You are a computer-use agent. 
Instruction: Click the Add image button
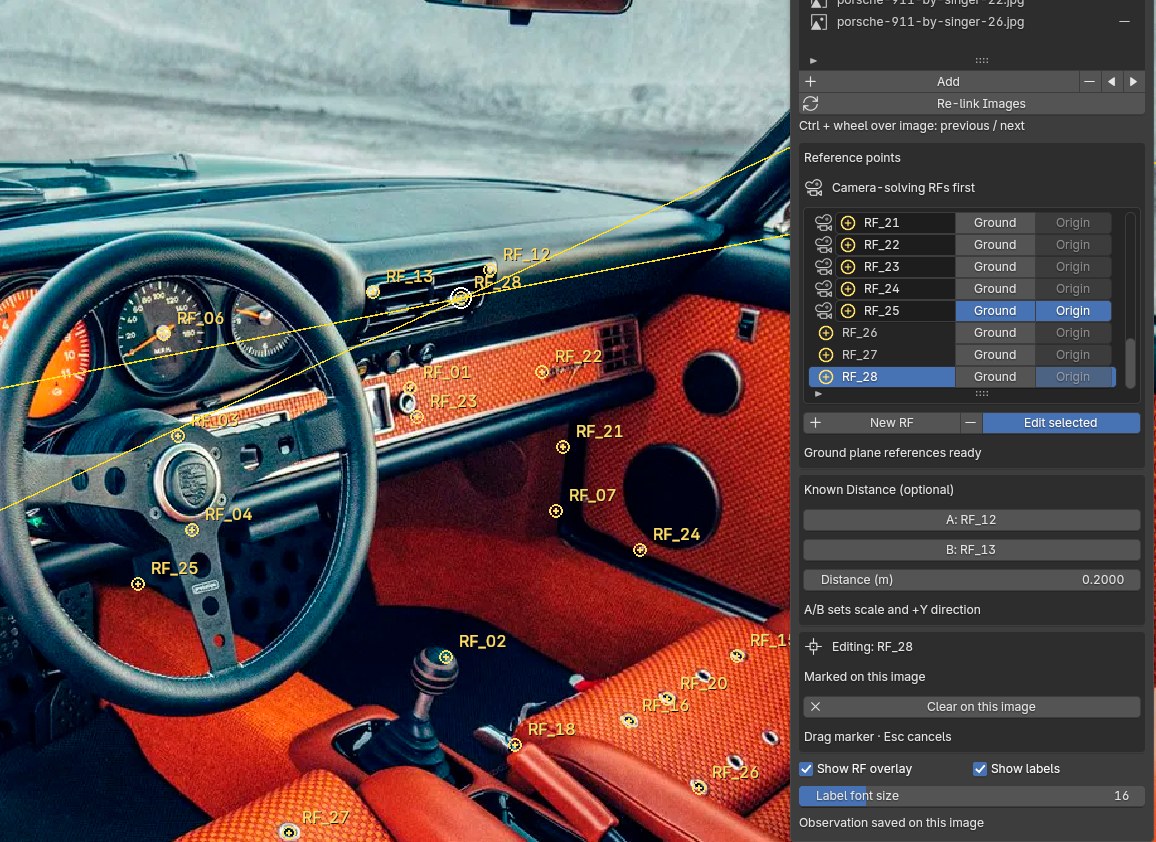point(941,82)
